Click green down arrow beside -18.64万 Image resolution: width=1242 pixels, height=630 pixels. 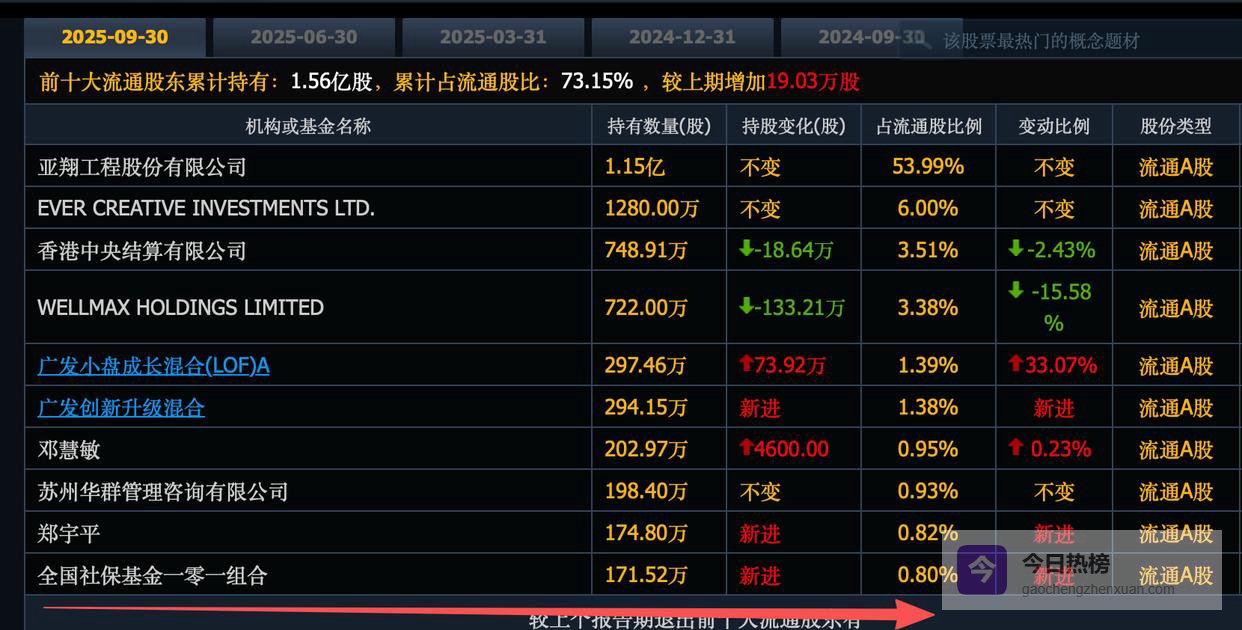[x=746, y=249]
